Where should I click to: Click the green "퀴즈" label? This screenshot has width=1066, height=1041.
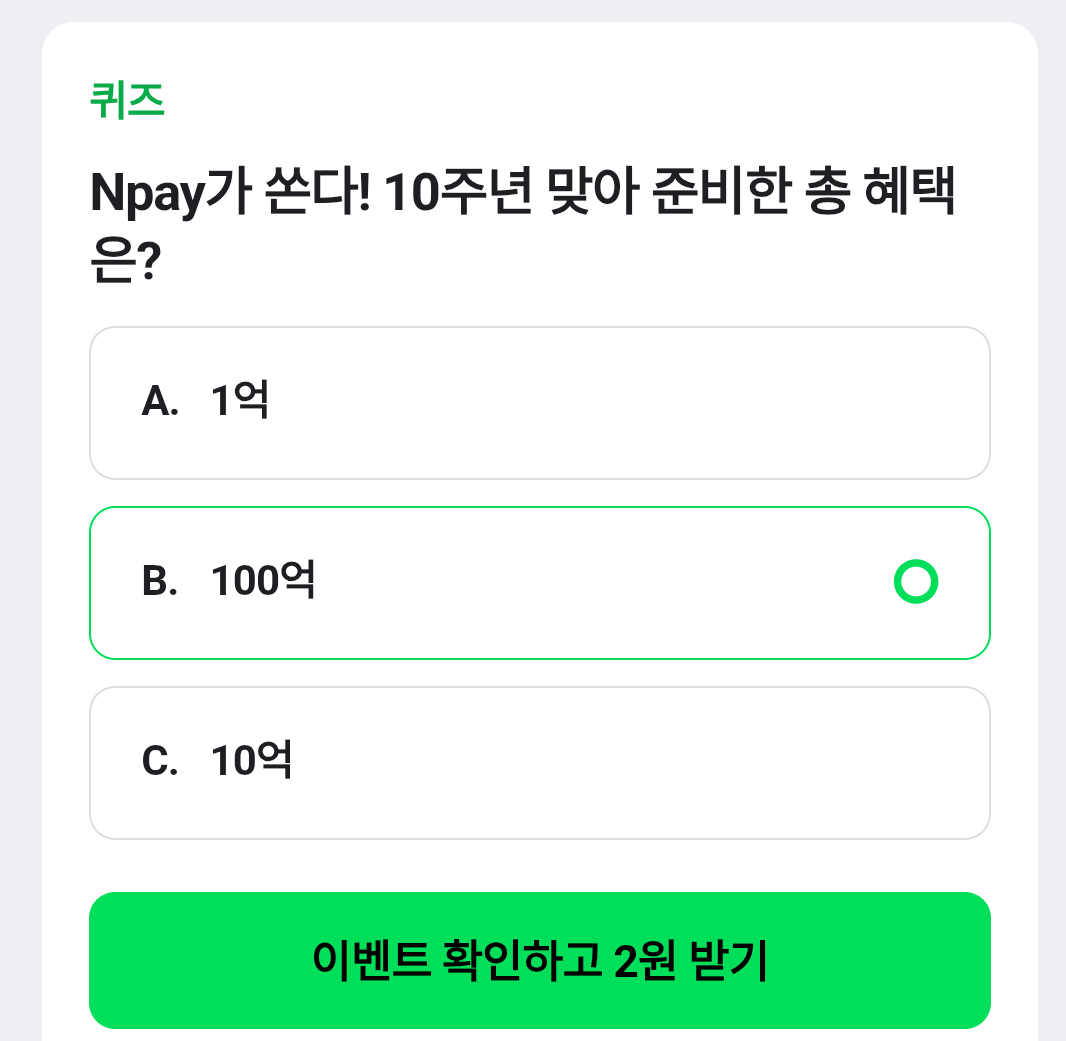pyautogui.click(x=127, y=101)
